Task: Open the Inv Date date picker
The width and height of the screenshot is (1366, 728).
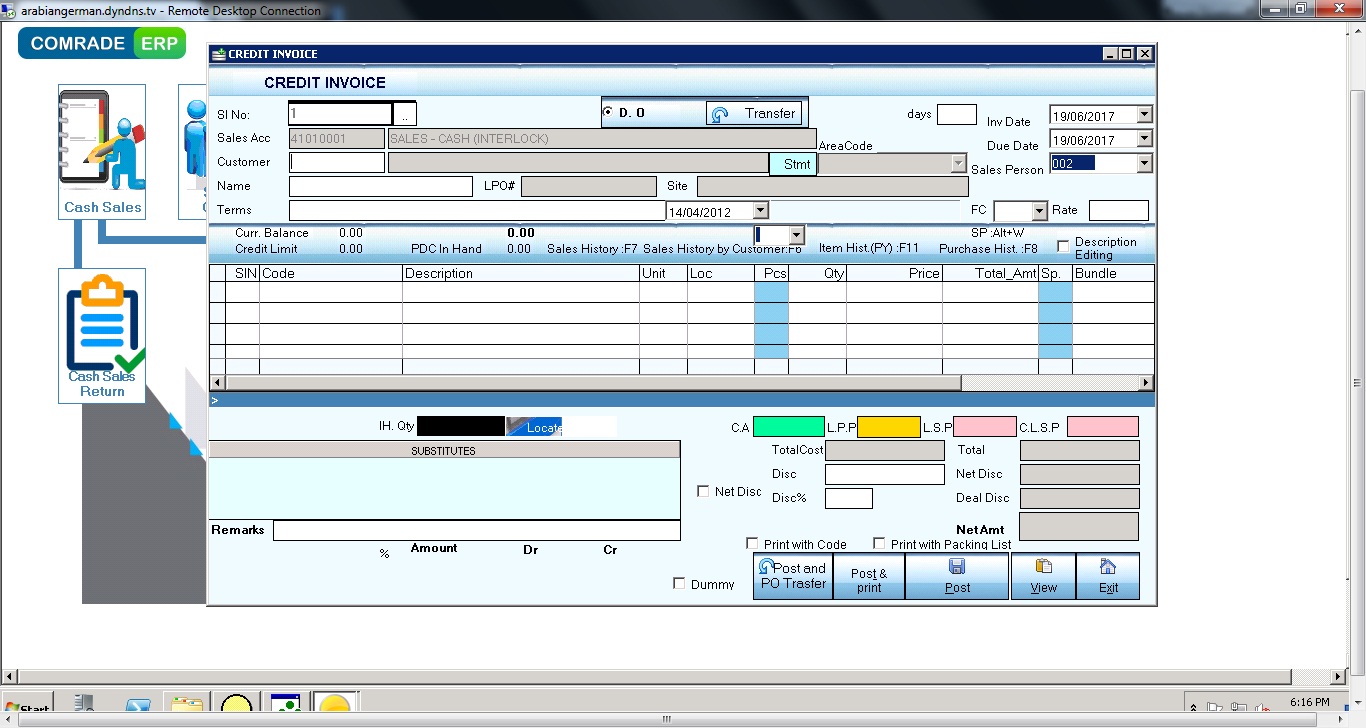Action: [1143, 114]
